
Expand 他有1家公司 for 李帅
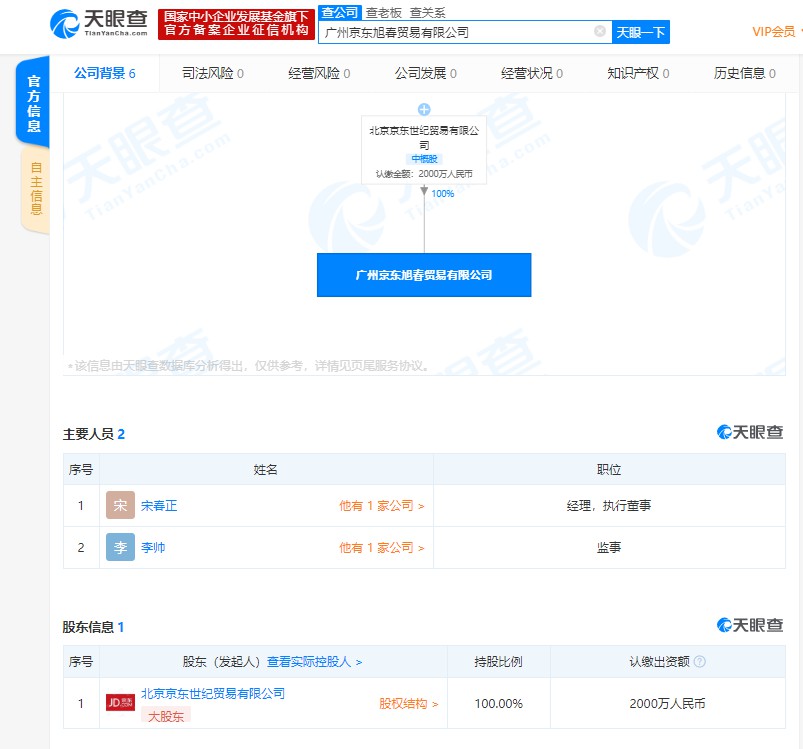click(x=381, y=548)
